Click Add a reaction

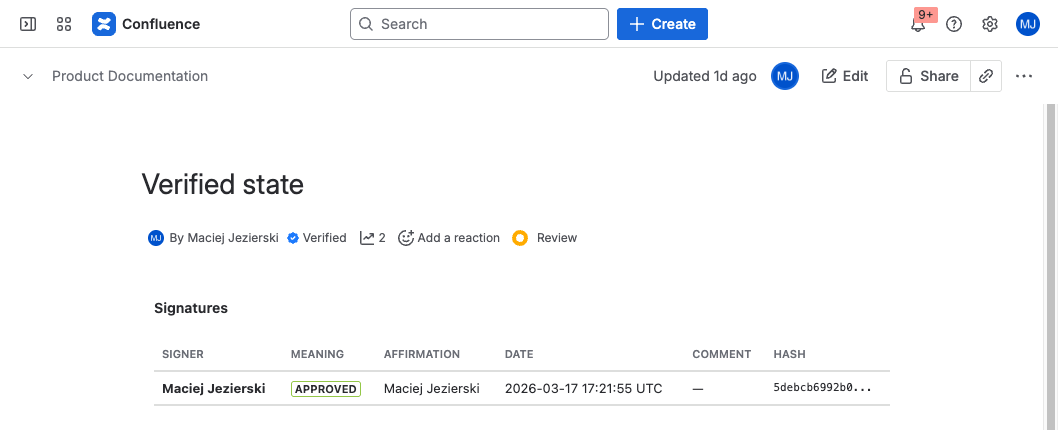pos(449,238)
